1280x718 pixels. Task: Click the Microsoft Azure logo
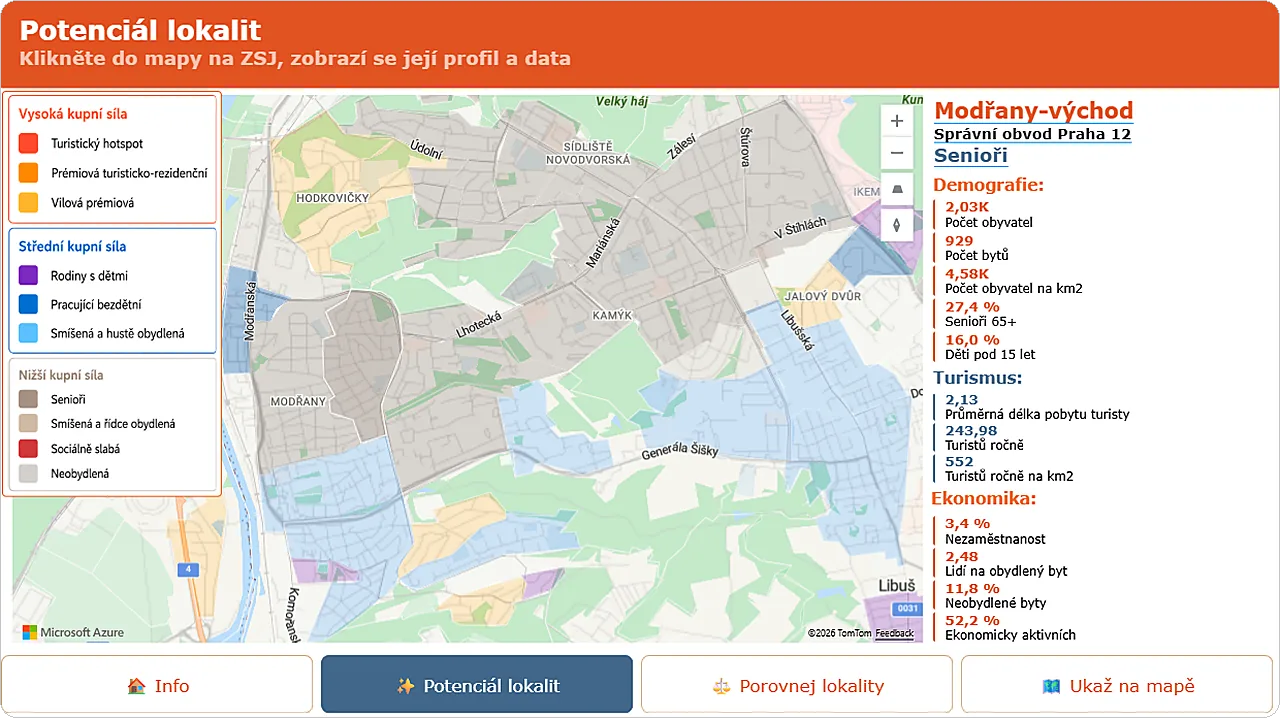[x=74, y=632]
